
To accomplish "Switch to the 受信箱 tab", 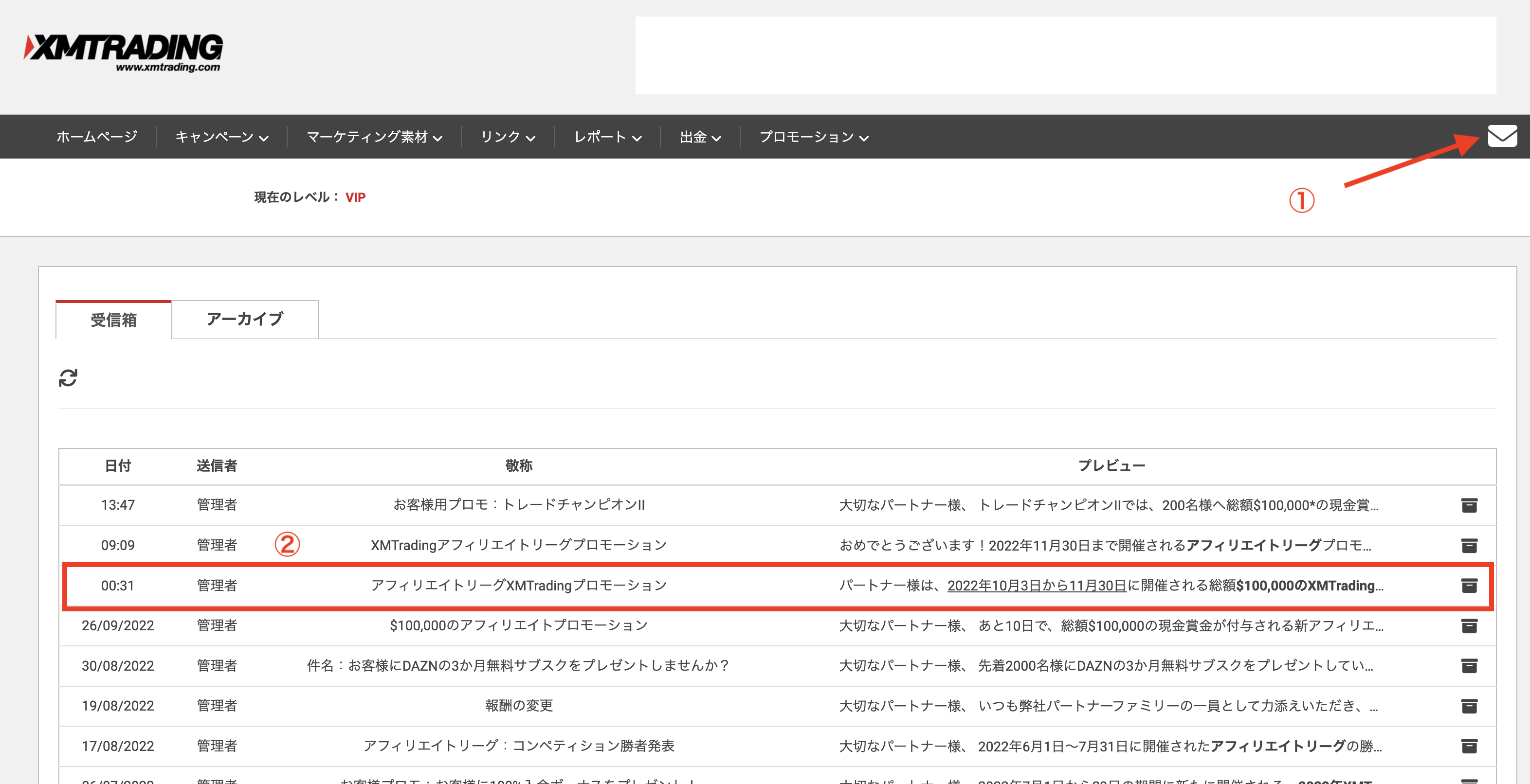I will [x=113, y=320].
